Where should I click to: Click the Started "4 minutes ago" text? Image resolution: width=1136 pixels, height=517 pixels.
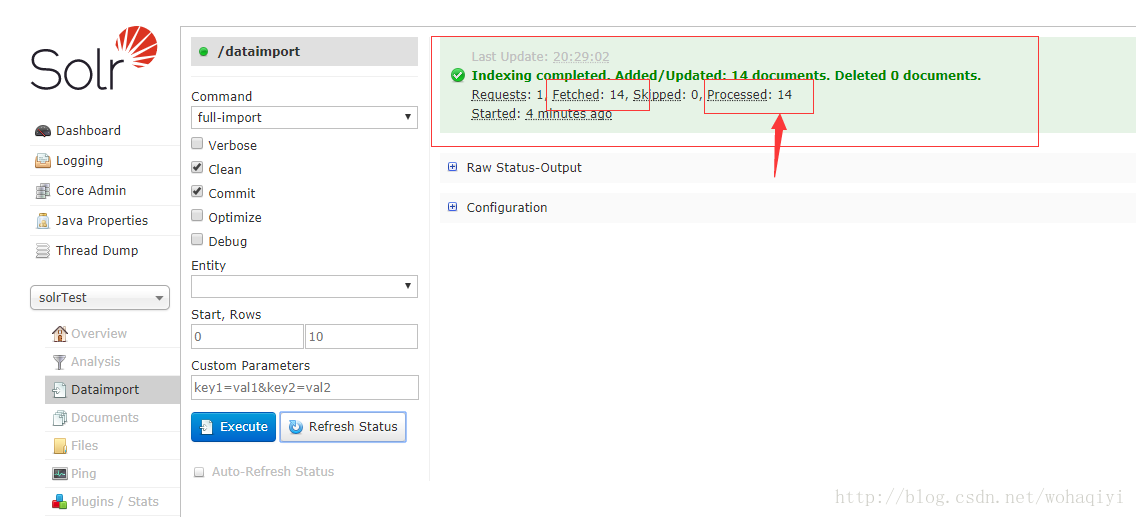click(x=569, y=114)
